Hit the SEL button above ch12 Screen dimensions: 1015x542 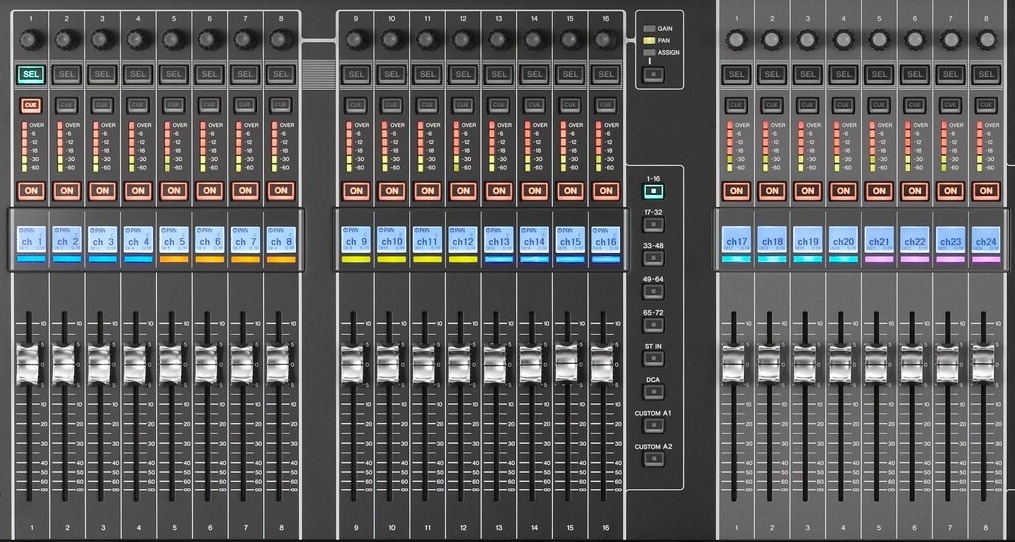[463, 74]
